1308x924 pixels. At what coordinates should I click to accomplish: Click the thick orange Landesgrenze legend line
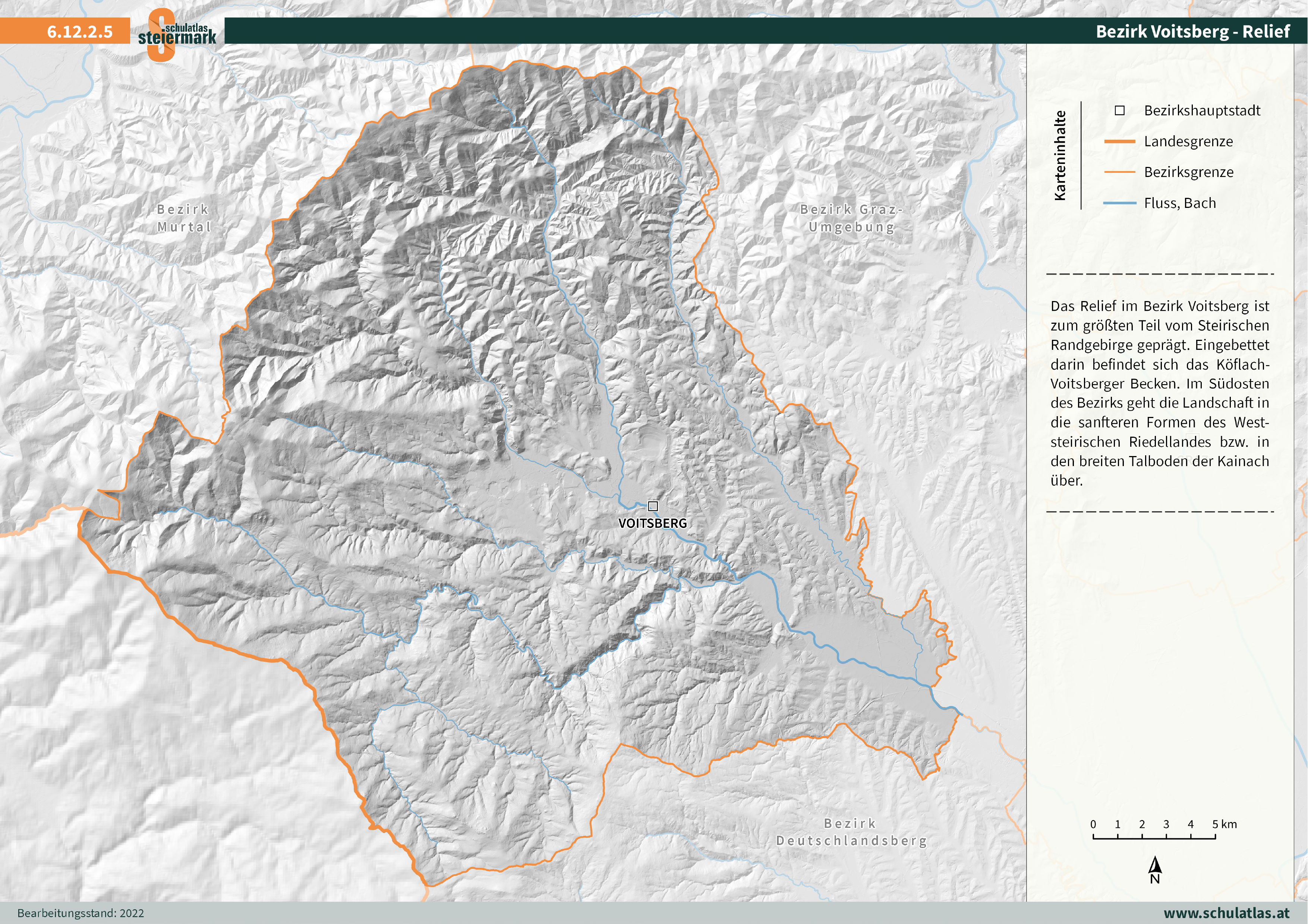pos(1119,141)
